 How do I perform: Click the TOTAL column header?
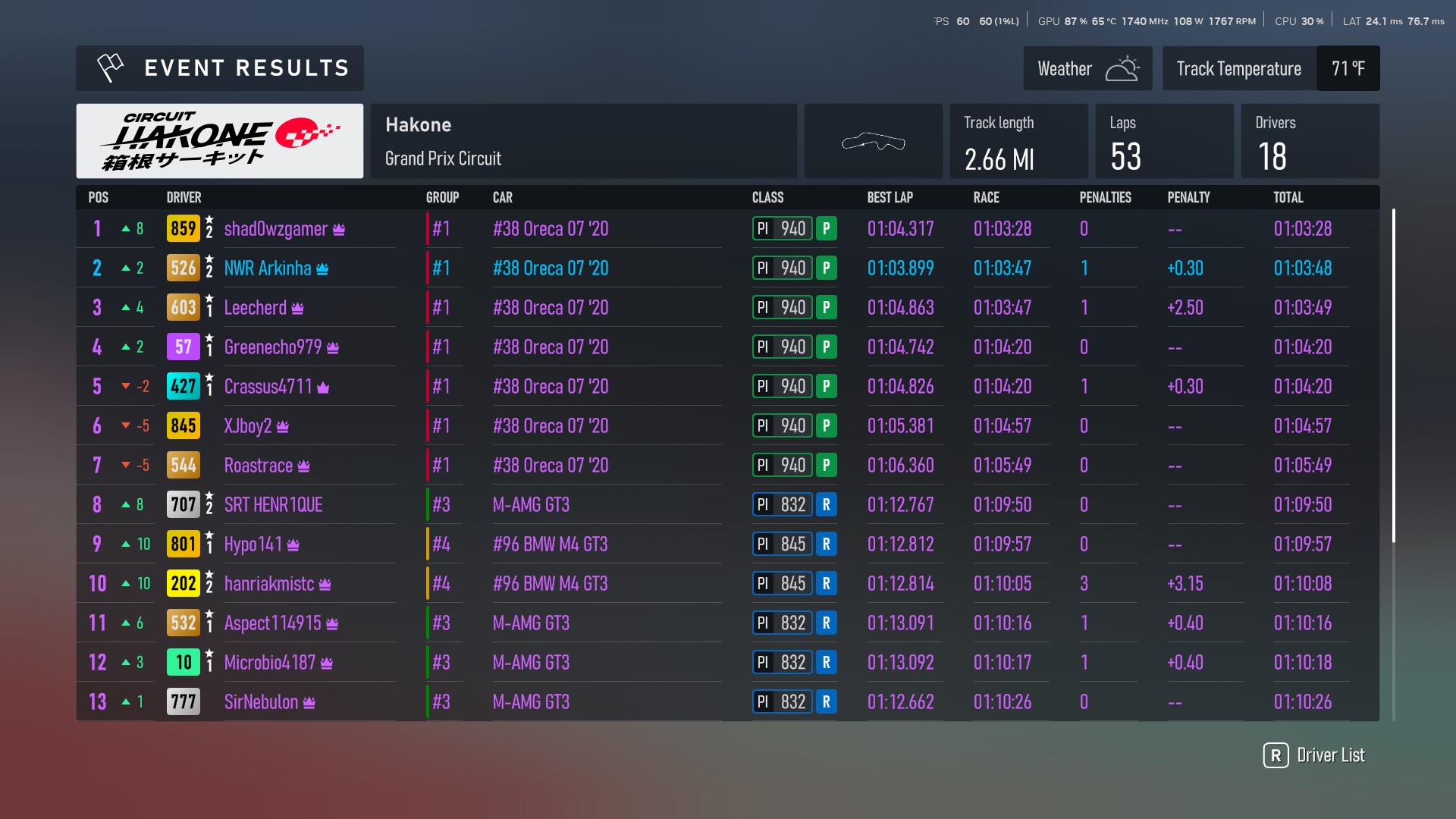[x=1288, y=197]
